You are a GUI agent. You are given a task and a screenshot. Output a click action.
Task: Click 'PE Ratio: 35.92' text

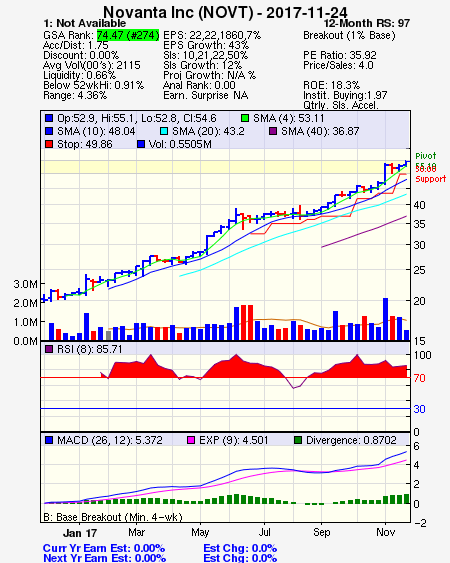click(x=340, y=55)
